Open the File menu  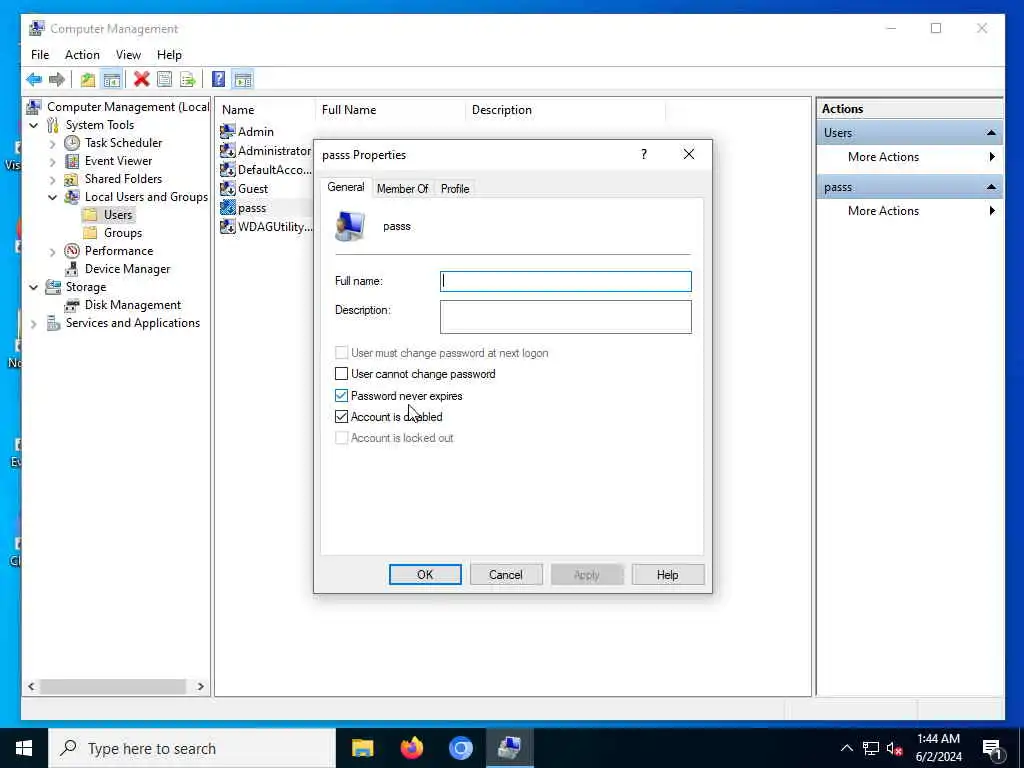tap(40, 55)
